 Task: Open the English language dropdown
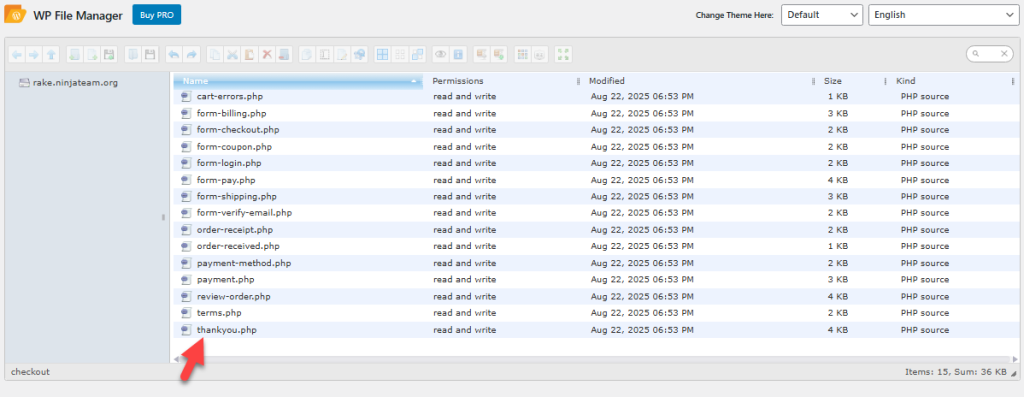[943, 15]
